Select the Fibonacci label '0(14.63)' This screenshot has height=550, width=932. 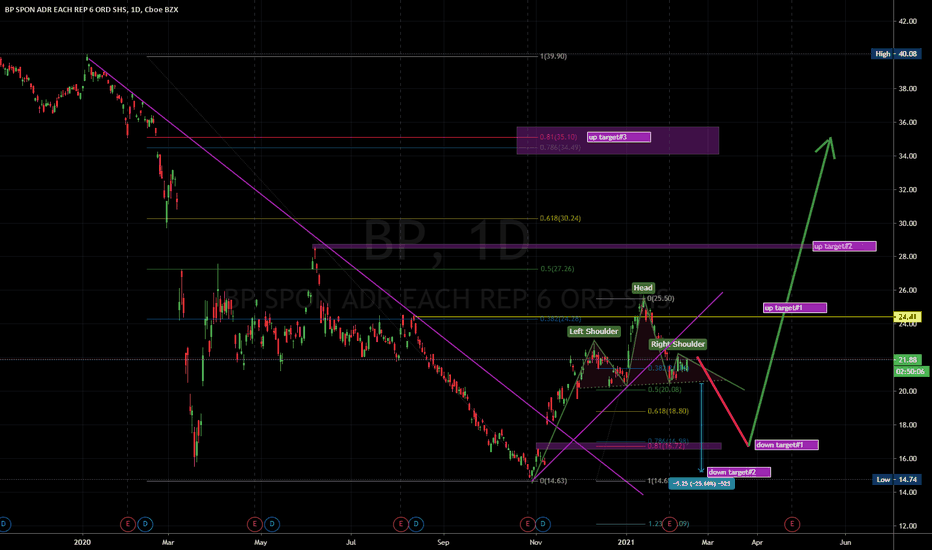553,480
